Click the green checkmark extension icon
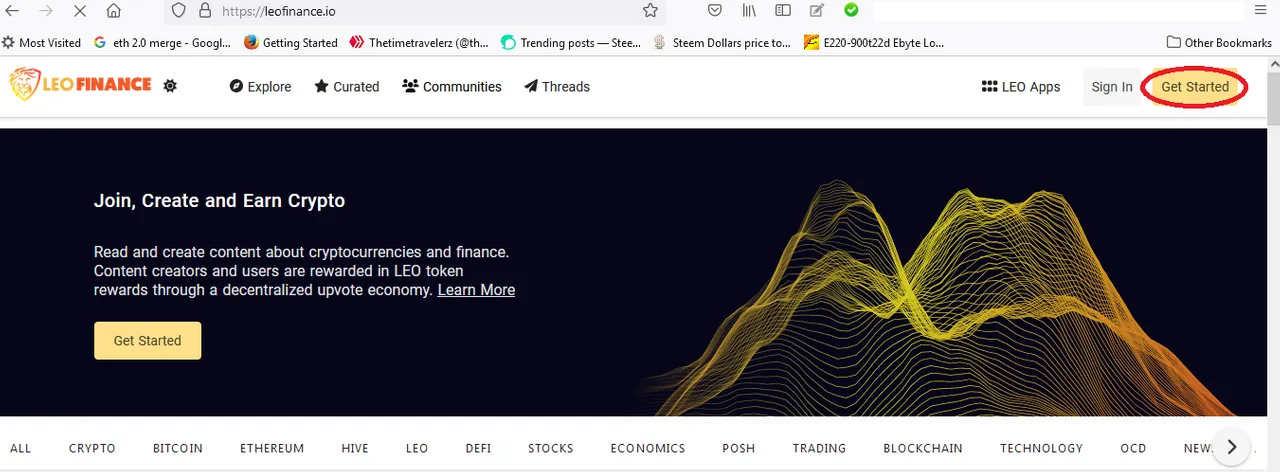The image size is (1280, 472). click(x=851, y=11)
